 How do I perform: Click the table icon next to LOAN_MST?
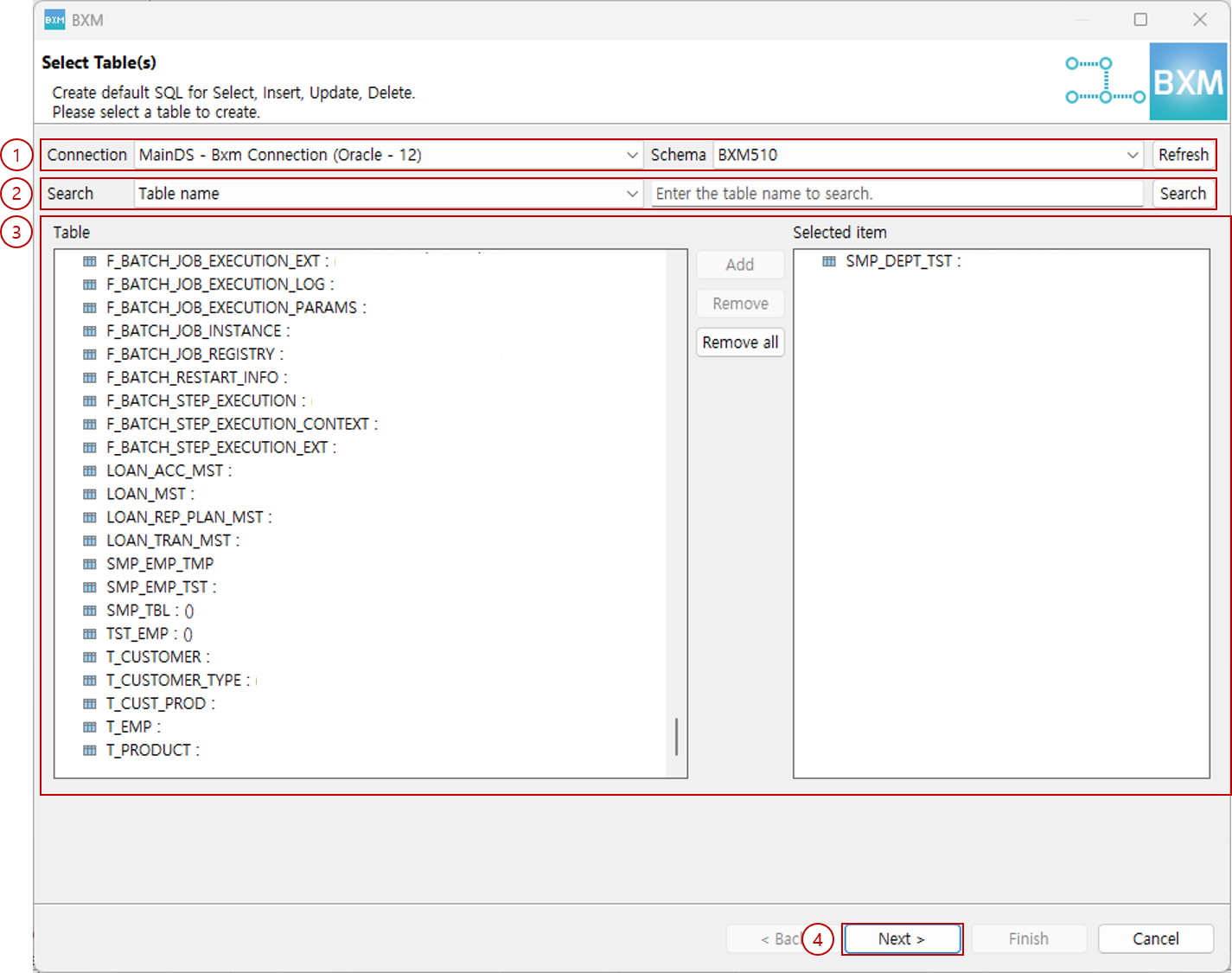click(90, 494)
